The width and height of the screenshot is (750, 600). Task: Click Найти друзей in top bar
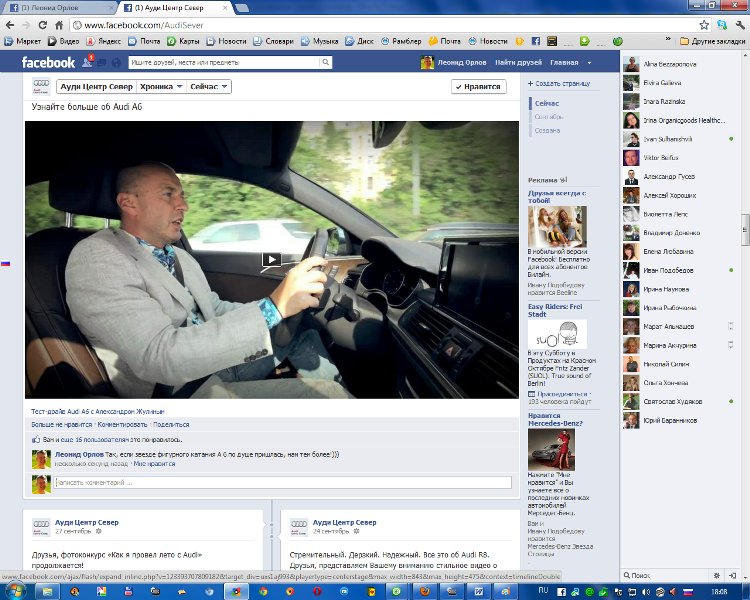(518, 63)
